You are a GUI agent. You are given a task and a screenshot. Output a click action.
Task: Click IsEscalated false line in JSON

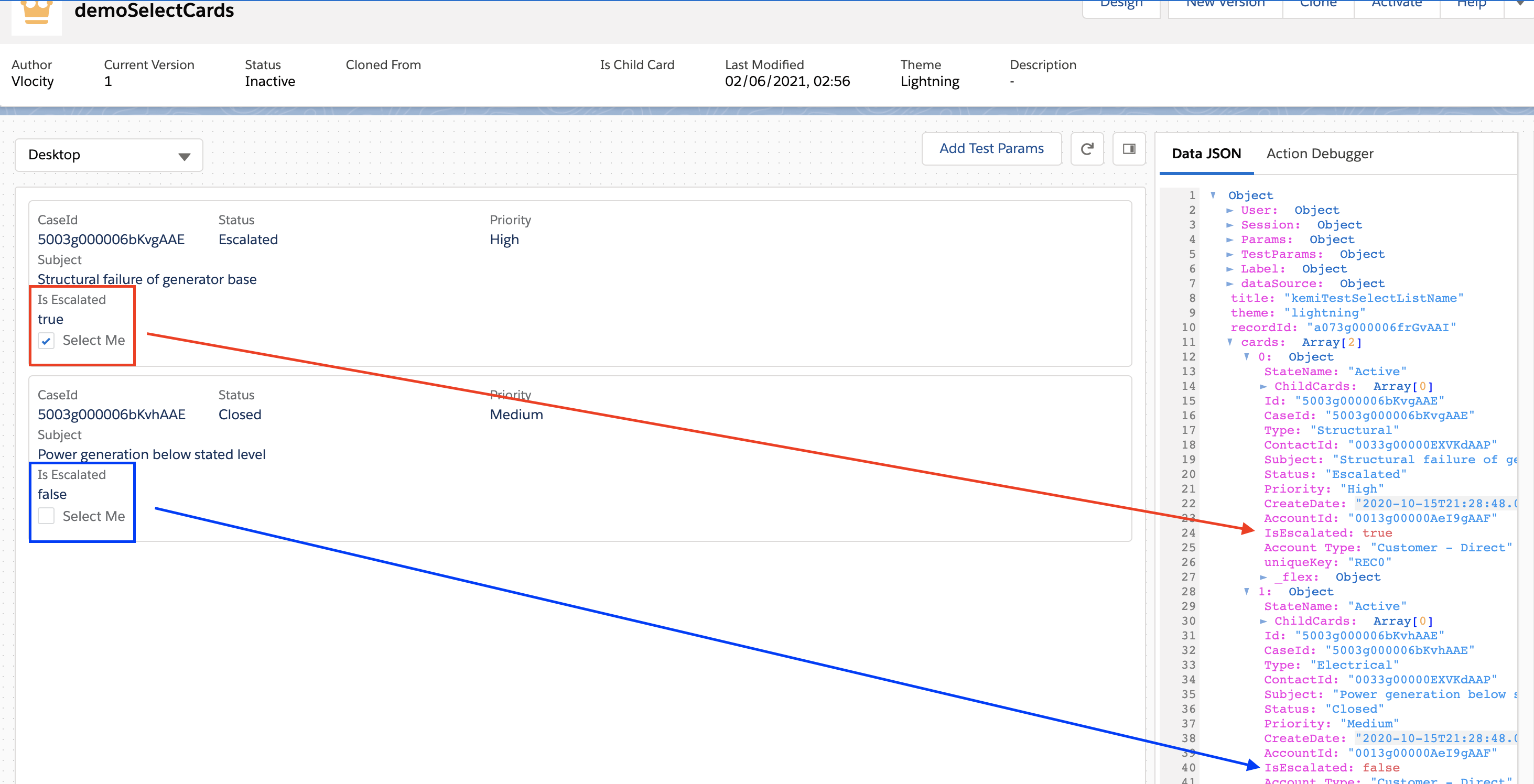(1332, 768)
